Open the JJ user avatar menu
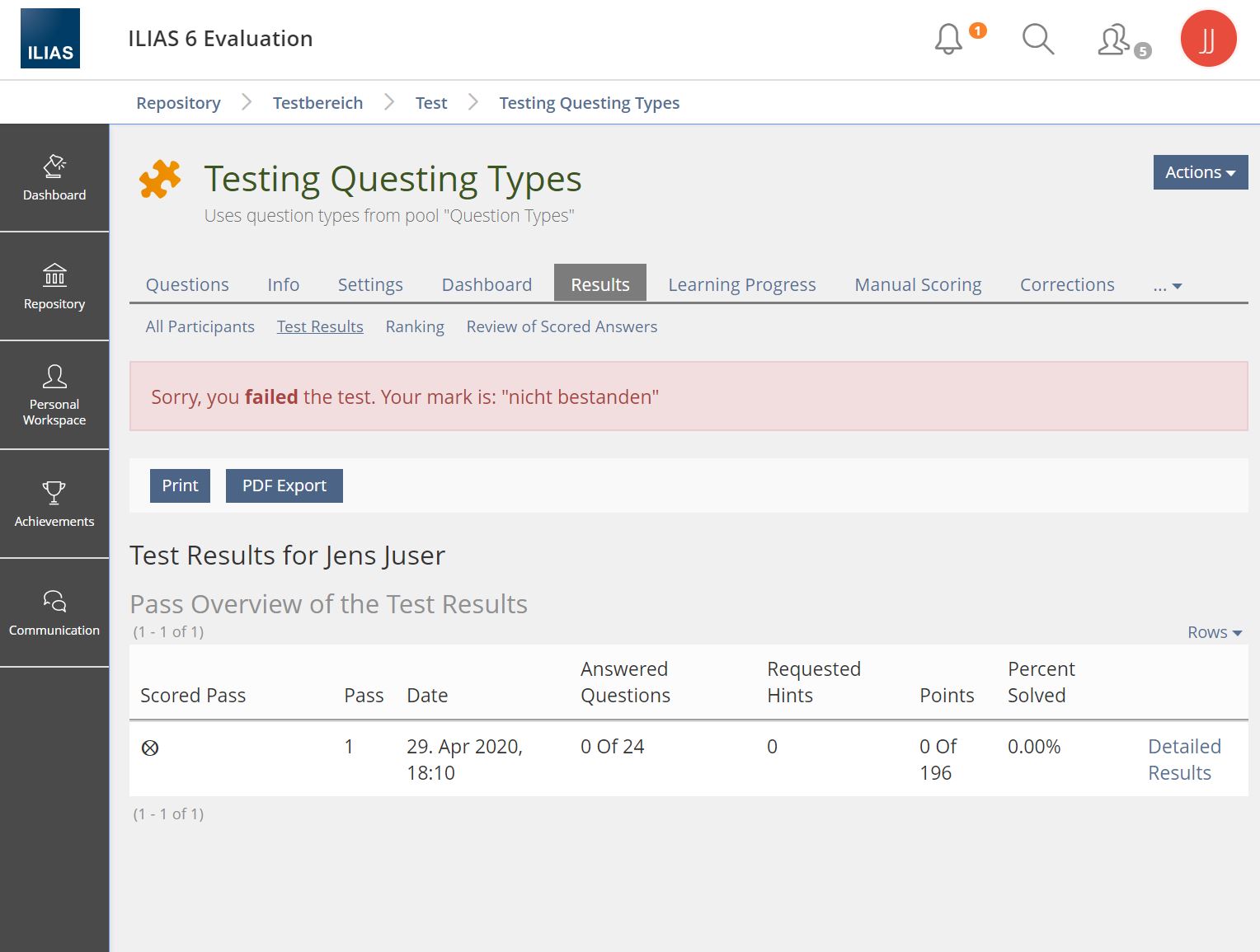This screenshot has width=1260, height=952. (x=1207, y=39)
